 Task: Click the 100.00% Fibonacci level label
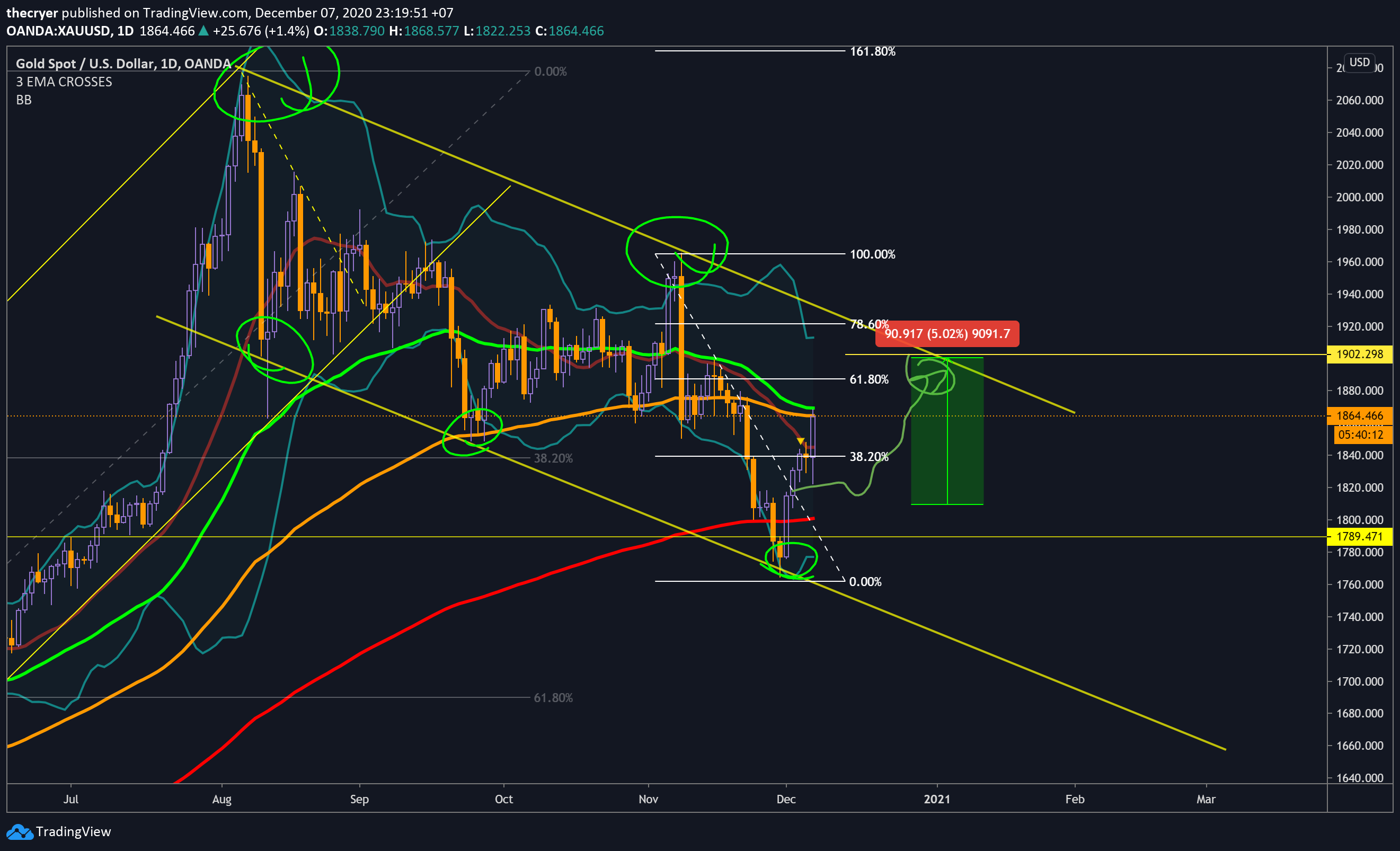click(872, 254)
